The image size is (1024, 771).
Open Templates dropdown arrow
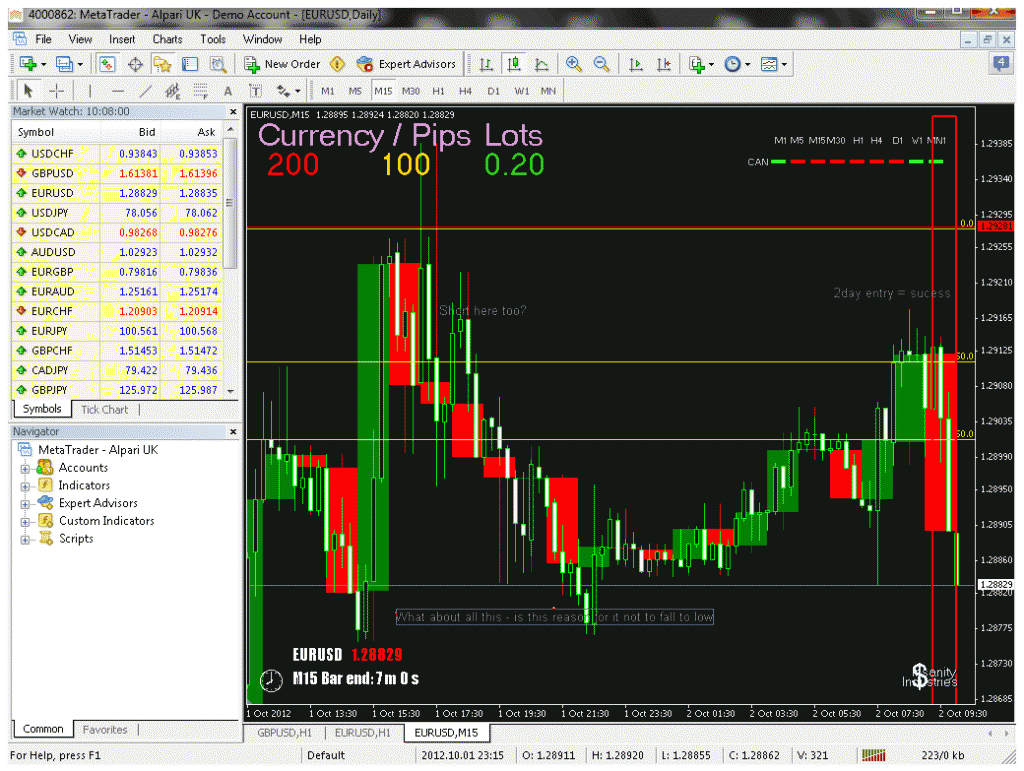784,65
